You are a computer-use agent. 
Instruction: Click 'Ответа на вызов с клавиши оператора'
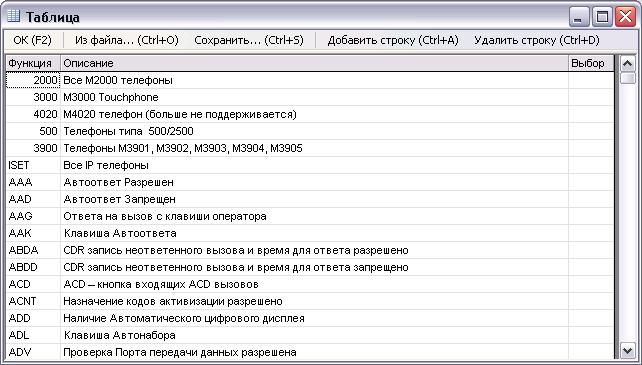(165, 216)
